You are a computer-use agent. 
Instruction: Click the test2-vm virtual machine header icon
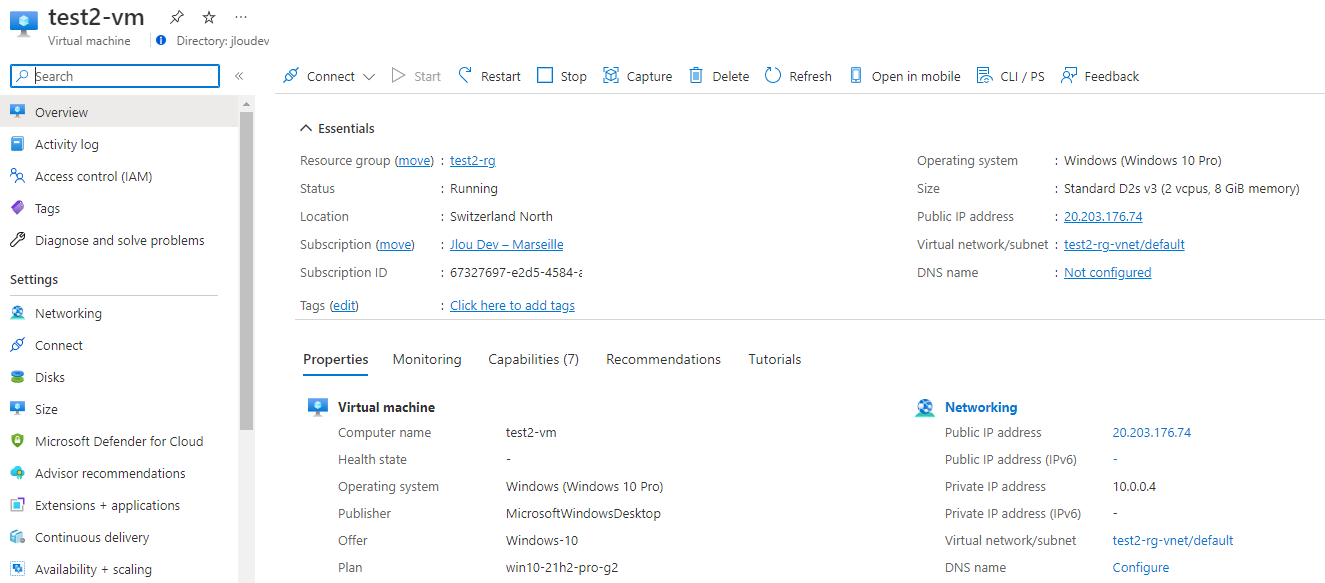22,25
